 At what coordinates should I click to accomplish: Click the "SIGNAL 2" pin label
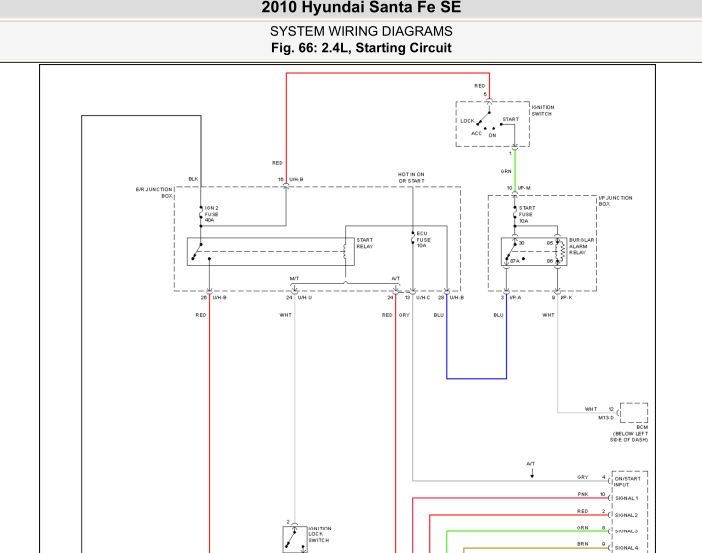(x=626, y=515)
